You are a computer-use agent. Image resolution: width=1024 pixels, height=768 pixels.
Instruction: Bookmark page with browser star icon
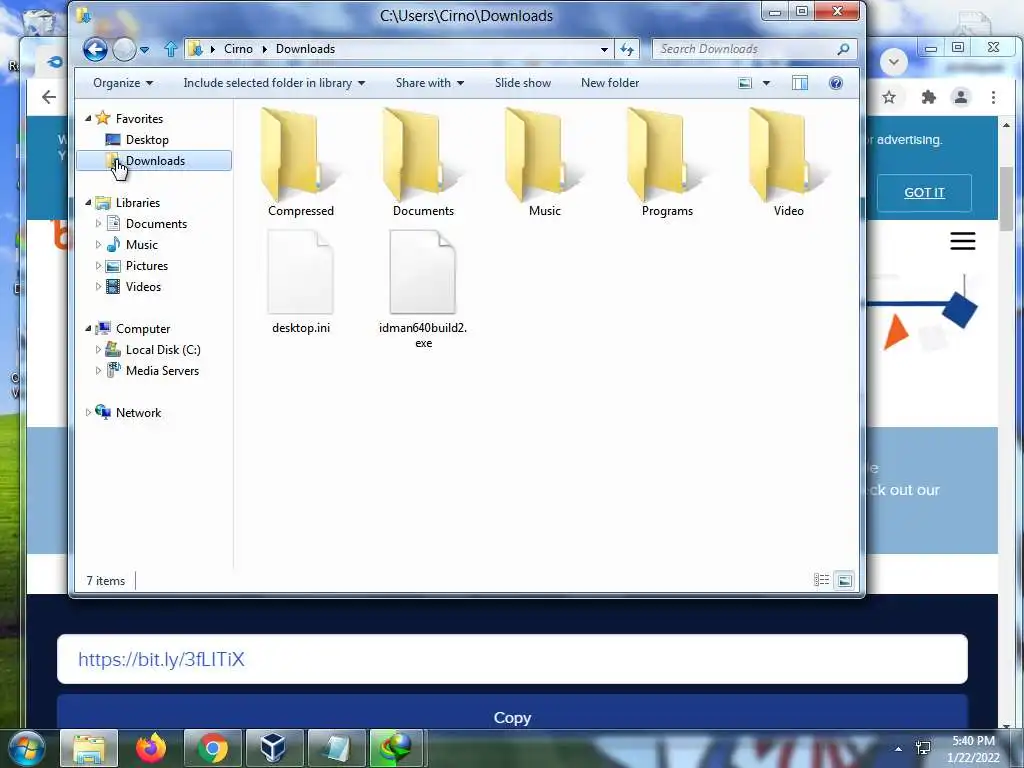coord(889,97)
